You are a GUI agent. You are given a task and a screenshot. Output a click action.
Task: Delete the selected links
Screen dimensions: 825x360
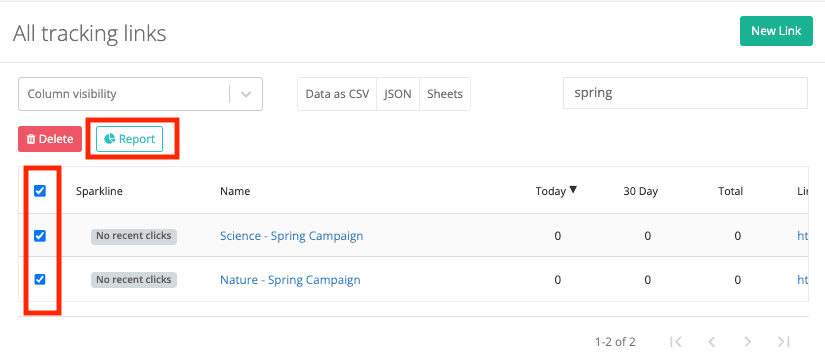tap(50, 139)
